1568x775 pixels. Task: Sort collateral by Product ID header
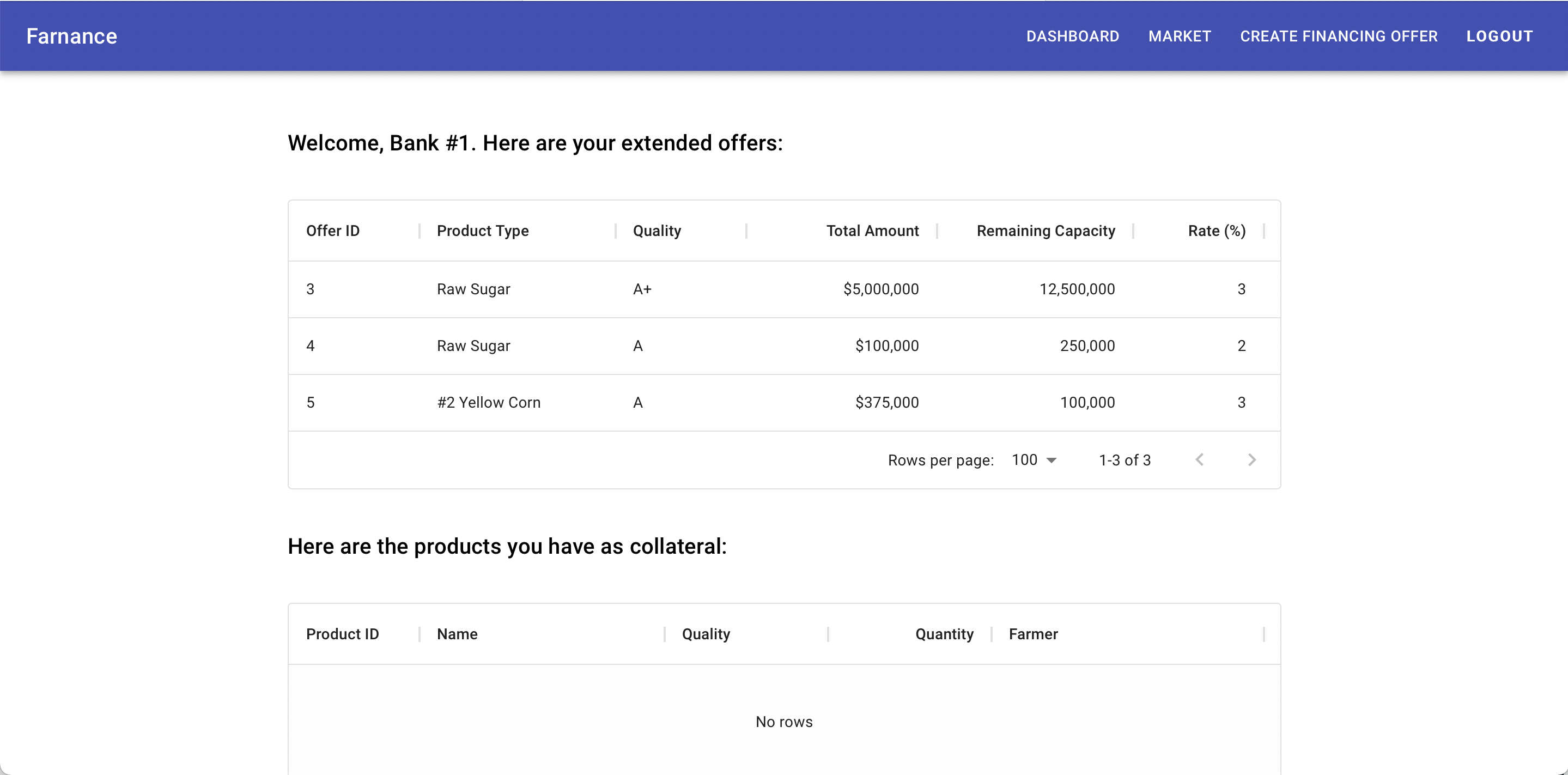click(x=342, y=634)
